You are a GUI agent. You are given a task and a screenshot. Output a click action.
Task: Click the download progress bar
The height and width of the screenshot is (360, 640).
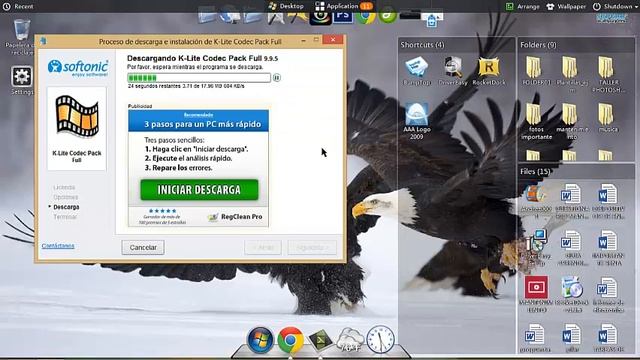[x=199, y=78]
